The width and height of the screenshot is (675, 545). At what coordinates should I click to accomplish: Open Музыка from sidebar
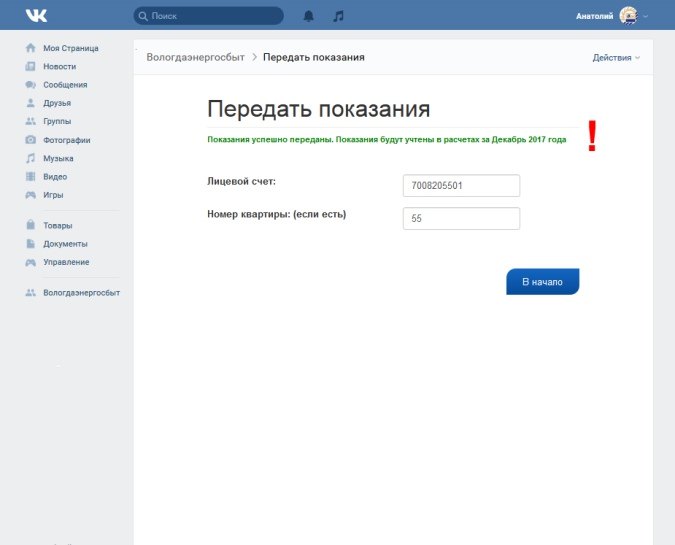click(x=58, y=158)
